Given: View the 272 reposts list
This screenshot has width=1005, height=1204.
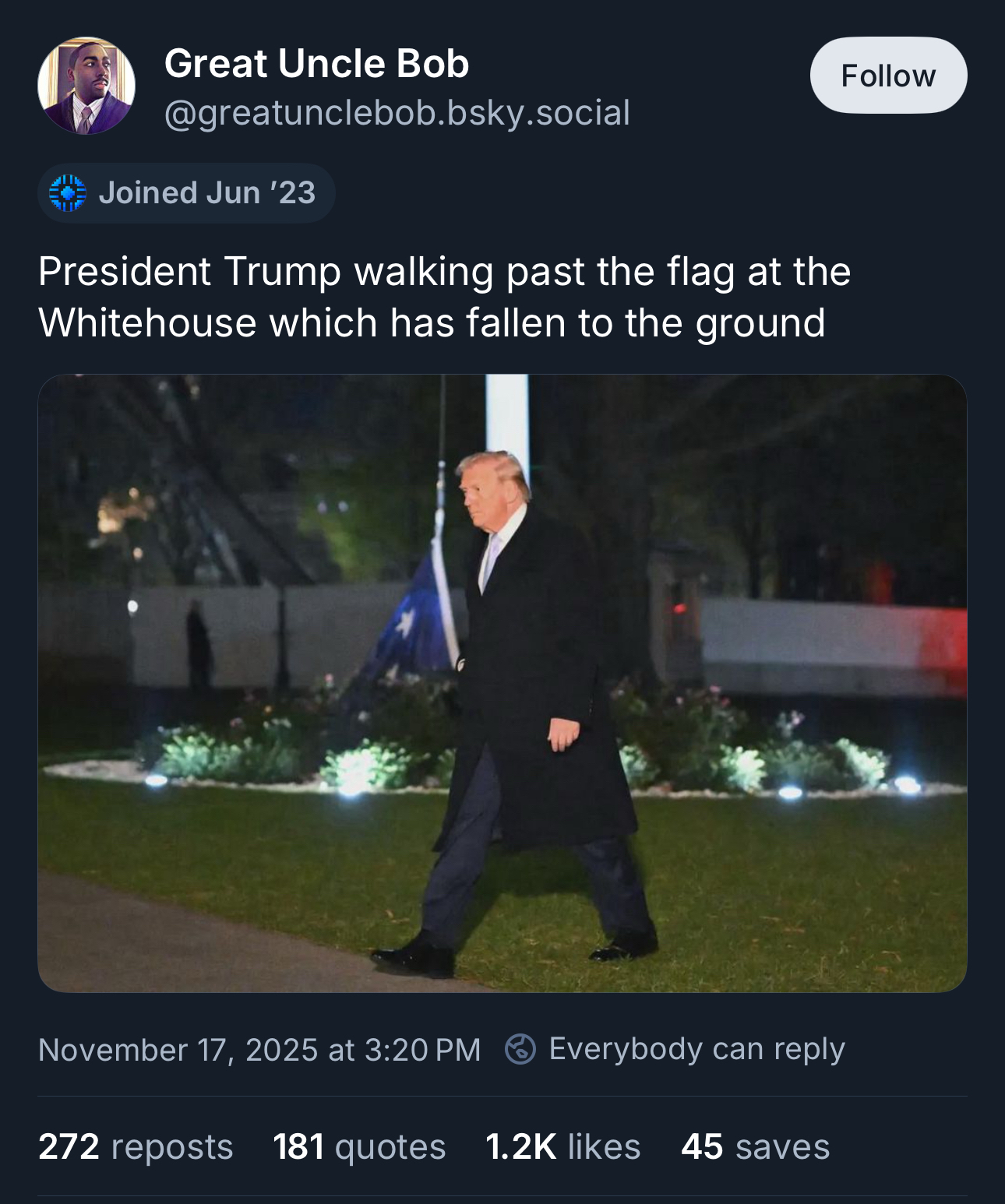Looking at the screenshot, I should 136,1146.
